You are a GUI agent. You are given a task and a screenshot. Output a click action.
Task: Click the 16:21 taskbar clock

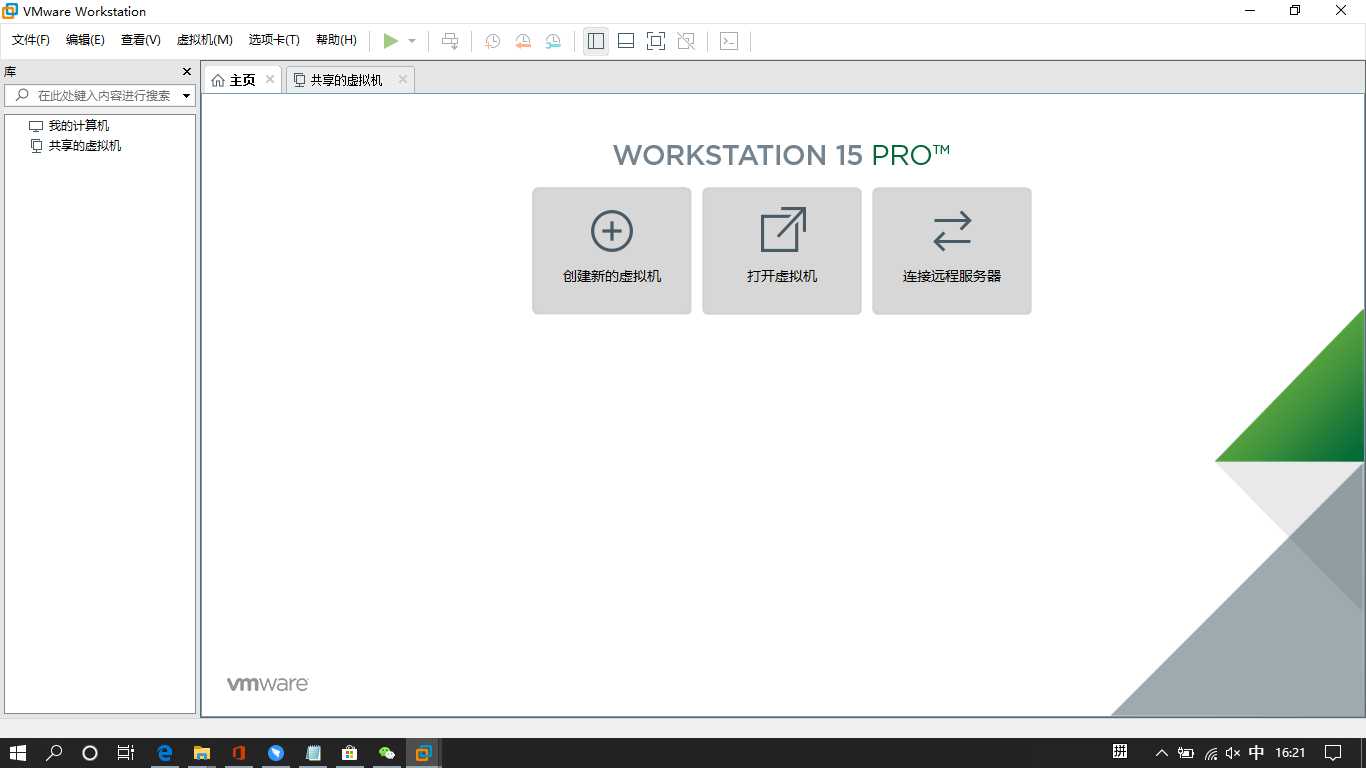tap(1291, 753)
